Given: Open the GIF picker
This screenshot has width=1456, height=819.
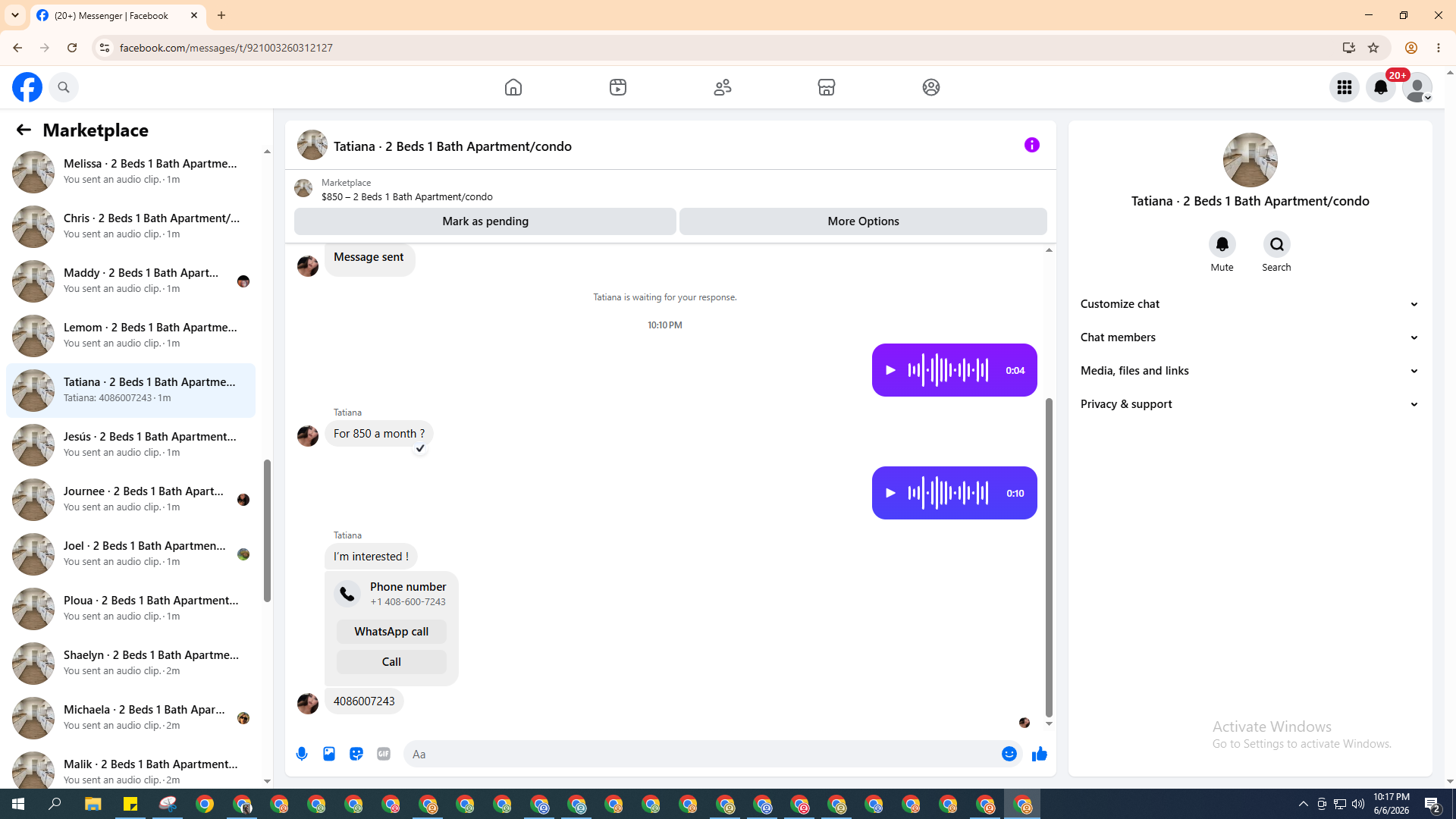Looking at the screenshot, I should [384, 754].
